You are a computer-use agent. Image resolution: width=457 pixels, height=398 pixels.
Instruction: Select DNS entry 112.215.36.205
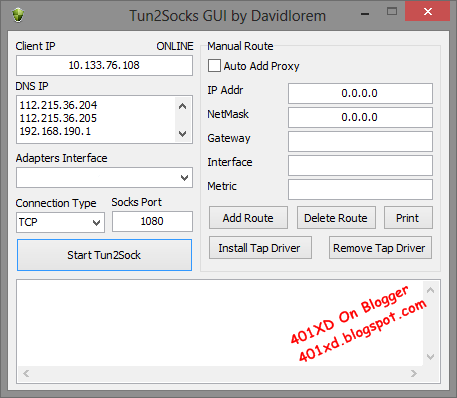click(58, 118)
